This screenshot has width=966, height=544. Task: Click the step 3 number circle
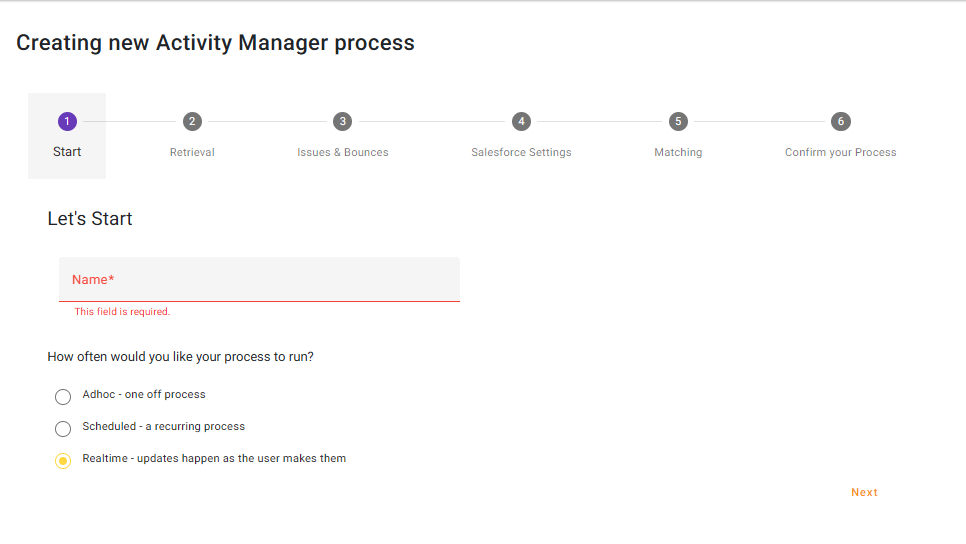[343, 121]
